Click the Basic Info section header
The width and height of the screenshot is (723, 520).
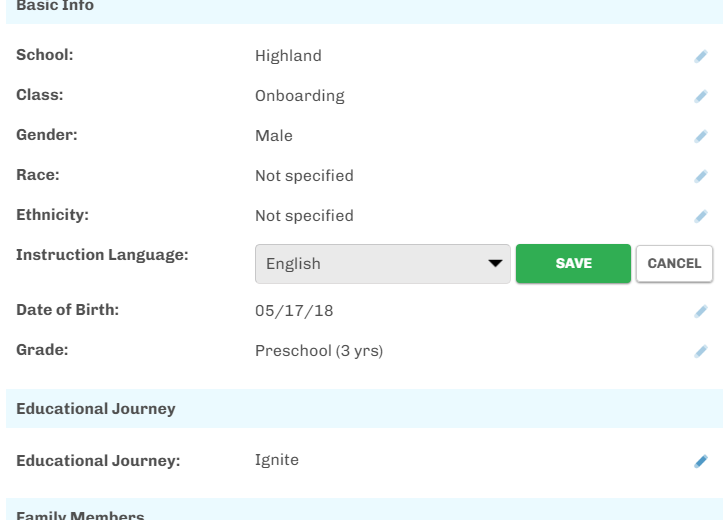tap(55, 7)
